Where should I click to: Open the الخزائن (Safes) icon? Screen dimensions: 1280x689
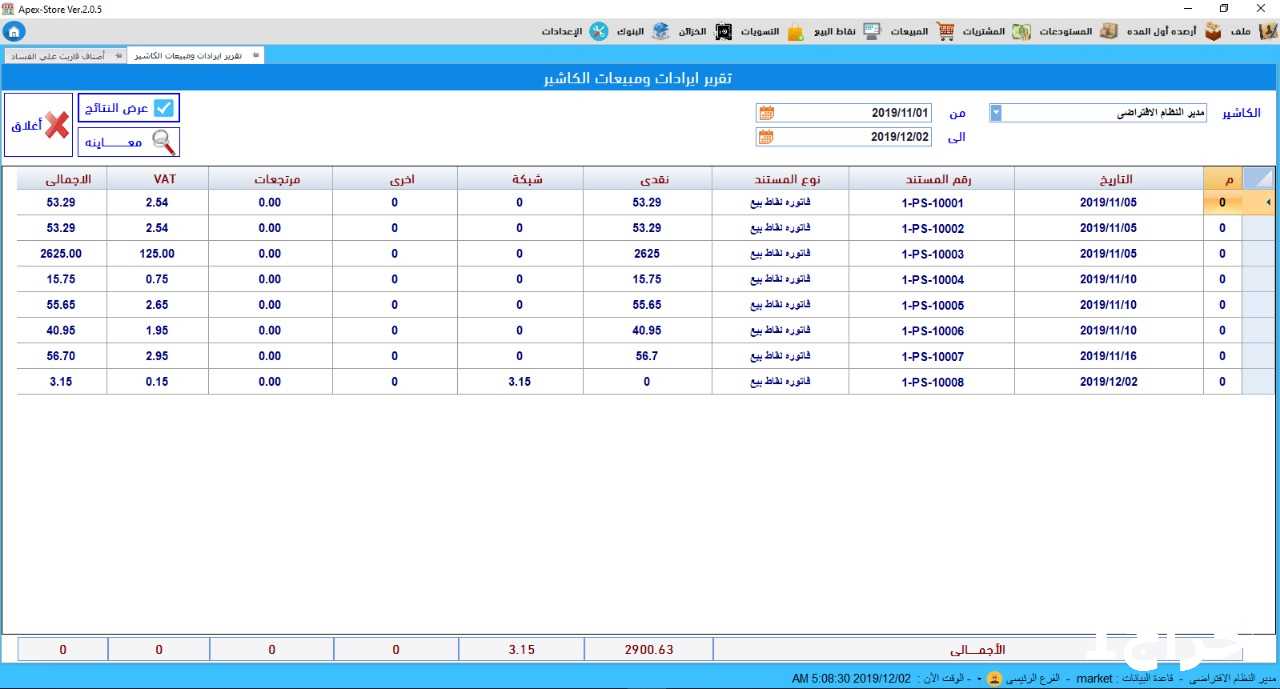click(723, 31)
